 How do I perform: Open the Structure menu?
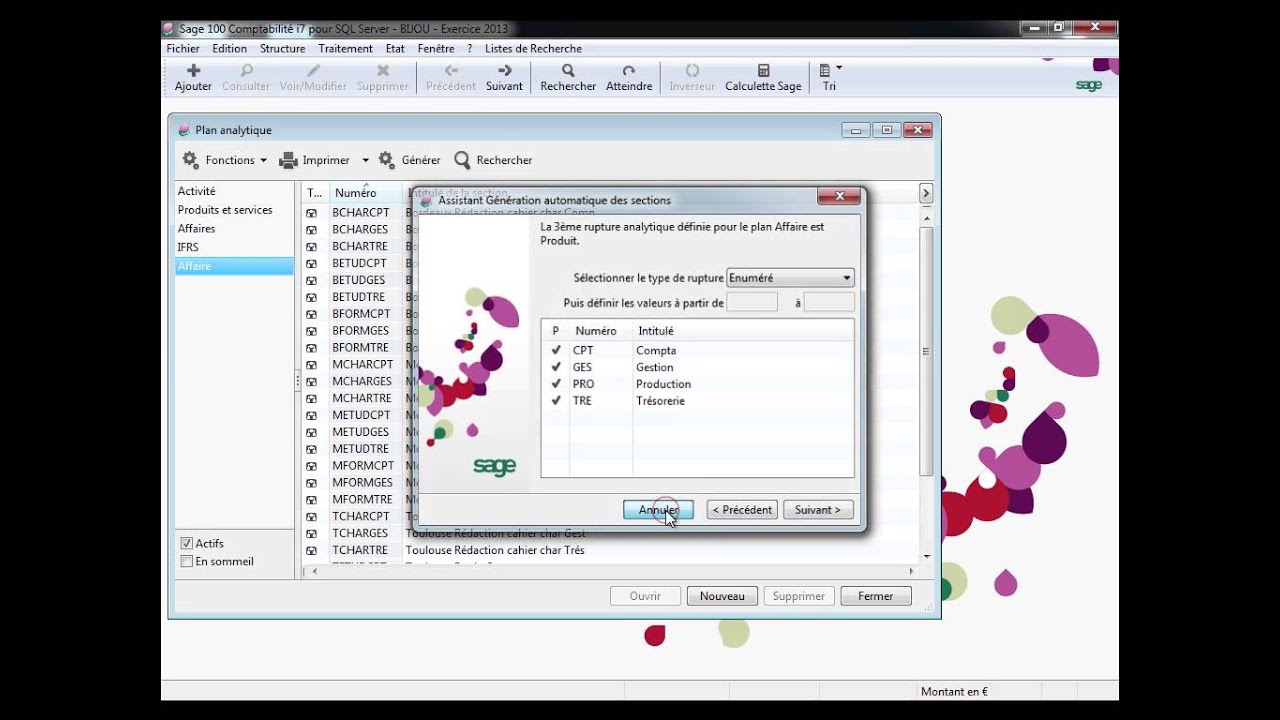coord(283,48)
